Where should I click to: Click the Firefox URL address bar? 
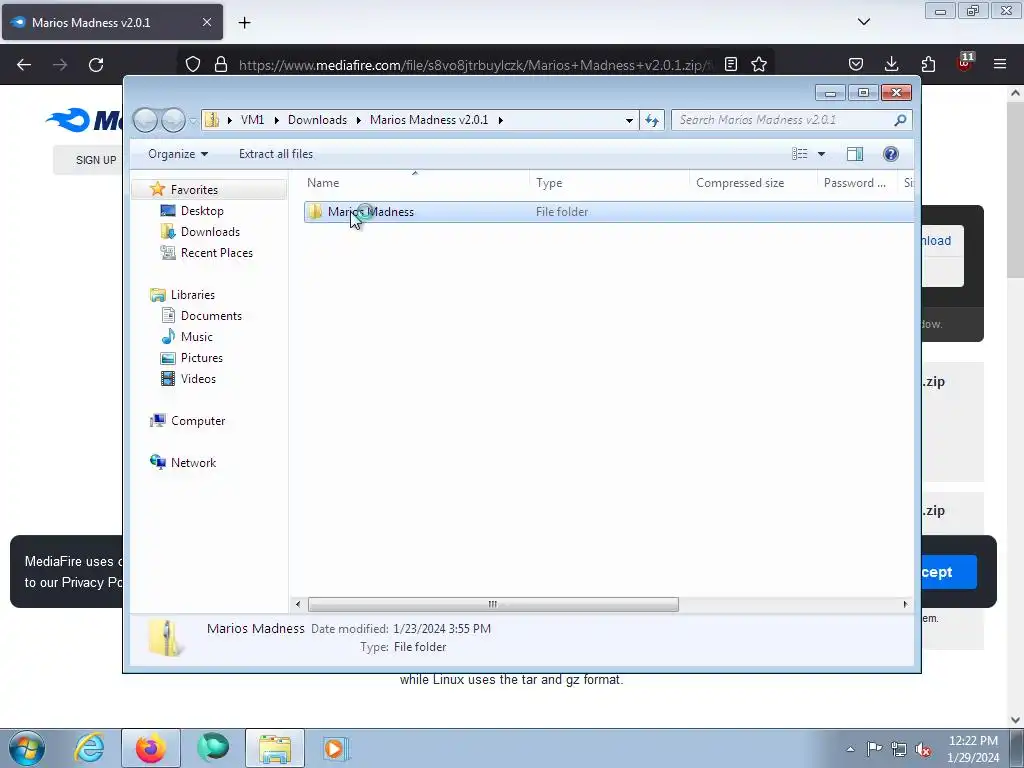pos(475,65)
